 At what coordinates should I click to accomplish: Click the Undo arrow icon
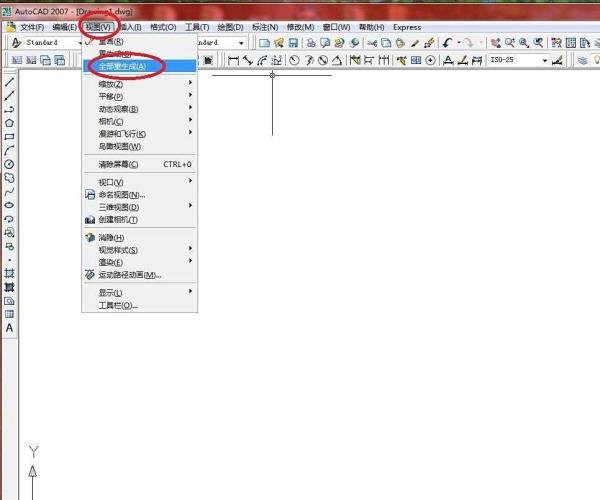coord(447,43)
